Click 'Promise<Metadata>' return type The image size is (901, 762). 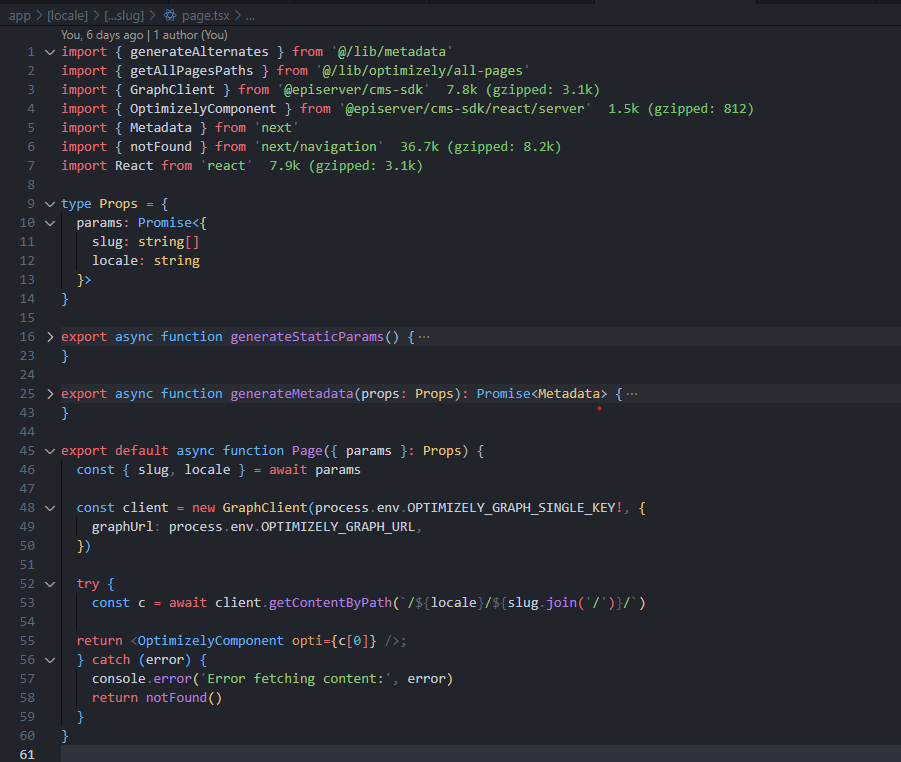tap(541, 394)
